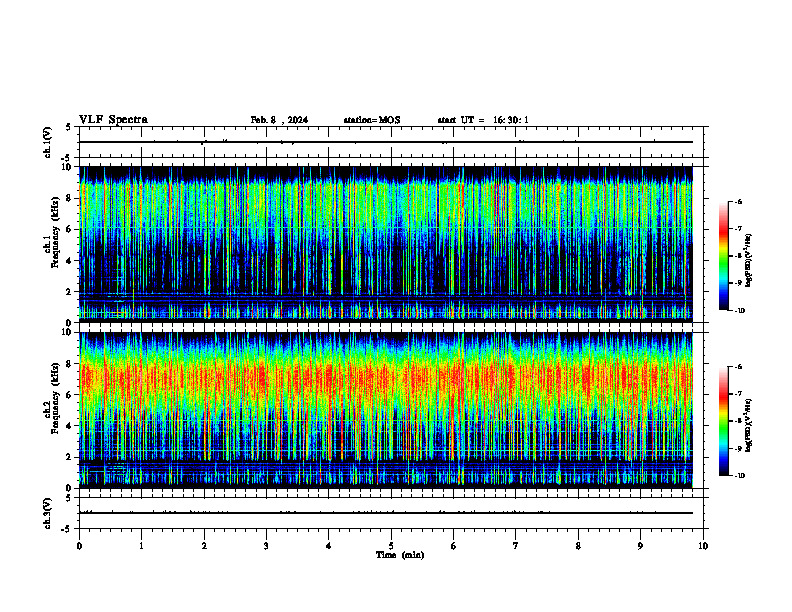Click the ch.2 "Frequency (kHz)" axis label
792x612 pixels.
click(55, 398)
